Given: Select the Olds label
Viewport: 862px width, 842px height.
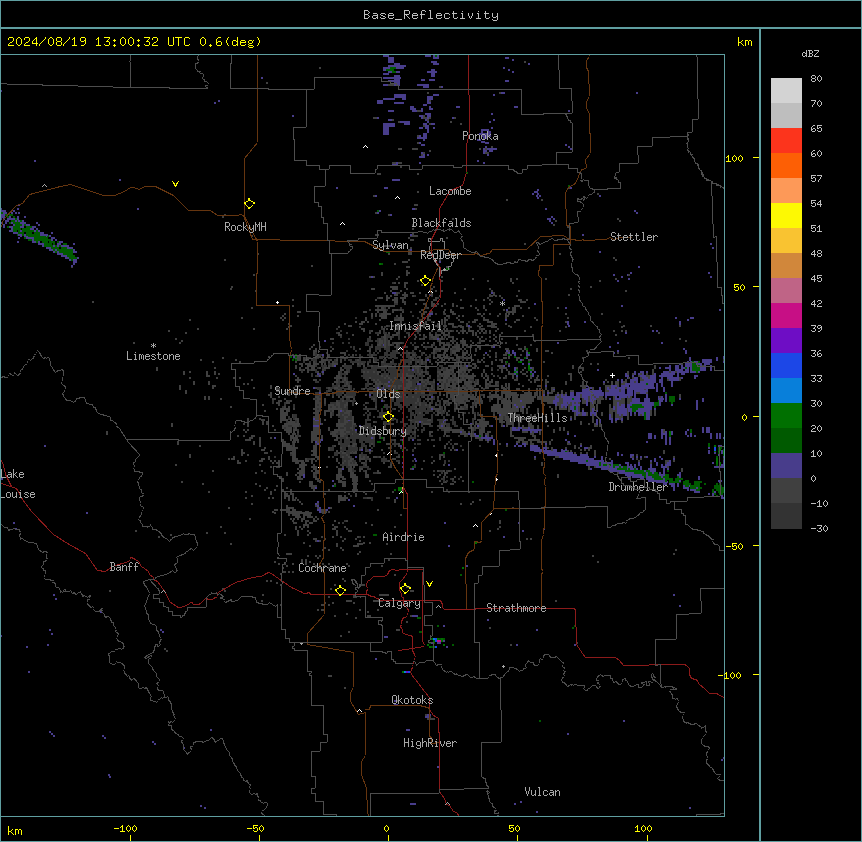Looking at the screenshot, I should (x=388, y=394).
